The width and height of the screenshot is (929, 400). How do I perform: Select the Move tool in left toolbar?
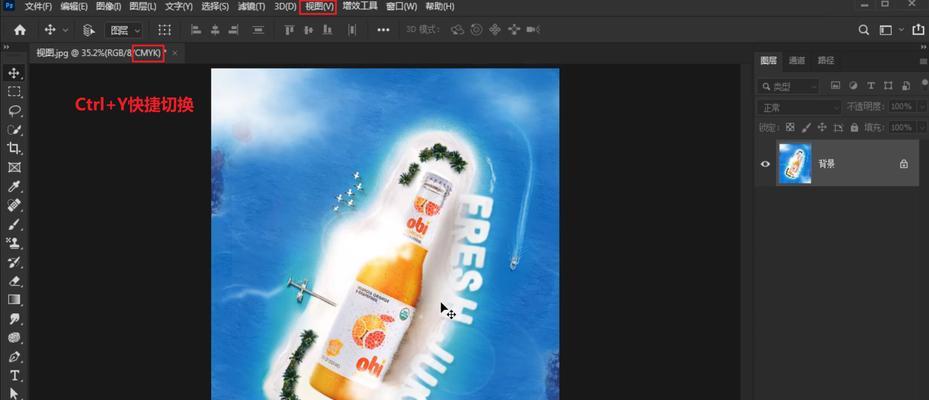click(14, 73)
